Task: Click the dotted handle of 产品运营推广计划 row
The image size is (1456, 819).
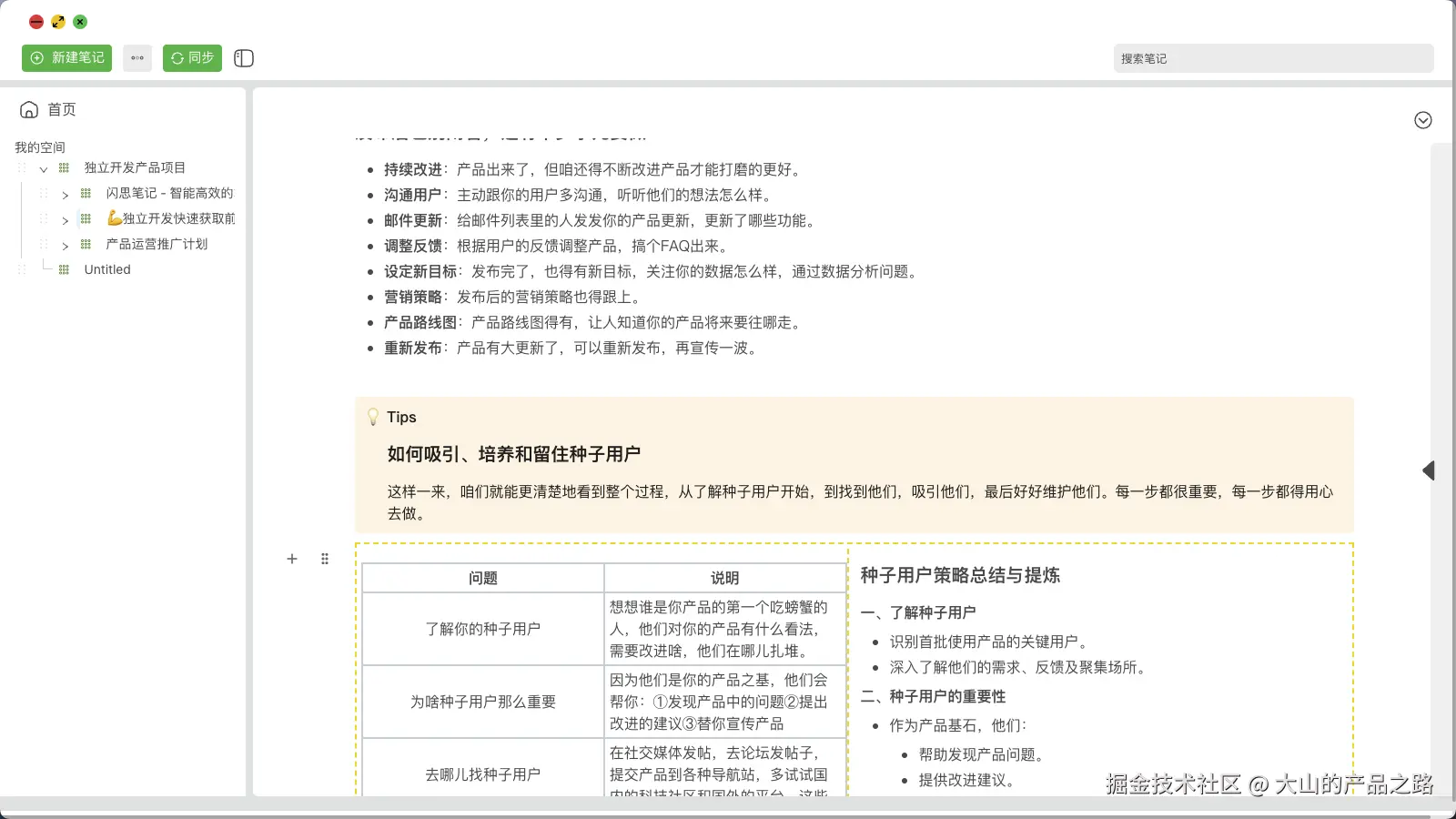Action: click(44, 244)
